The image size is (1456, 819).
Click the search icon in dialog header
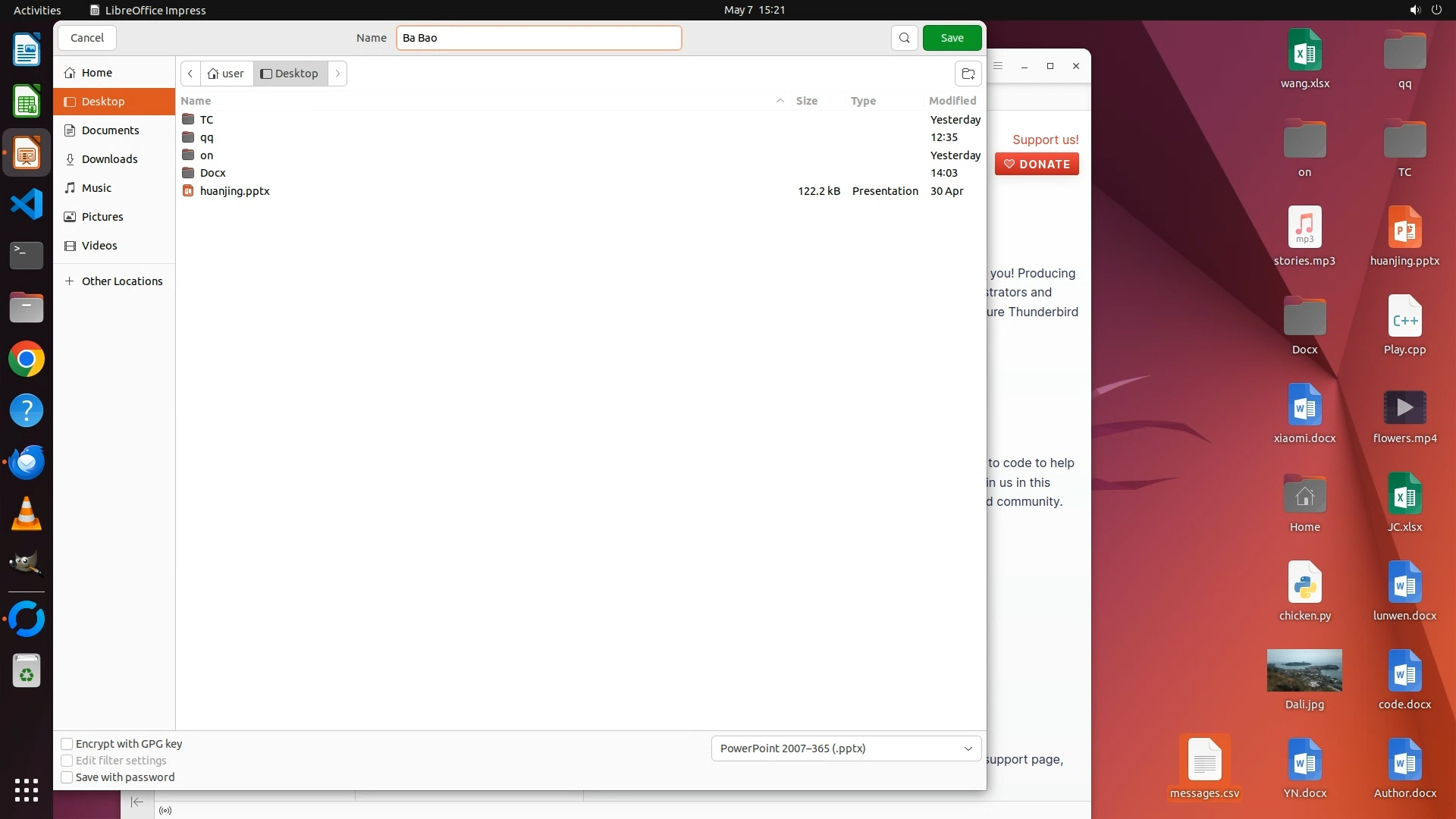904,38
